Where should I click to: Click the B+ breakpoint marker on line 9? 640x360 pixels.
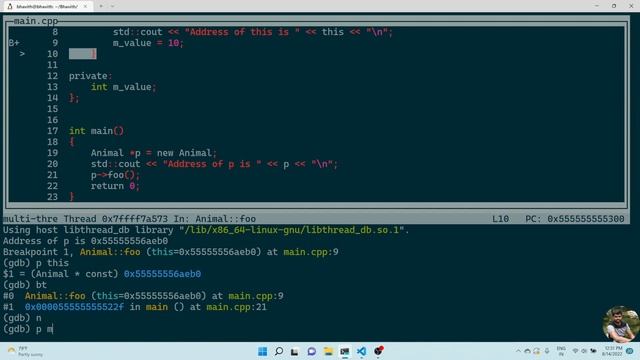pos(14,43)
